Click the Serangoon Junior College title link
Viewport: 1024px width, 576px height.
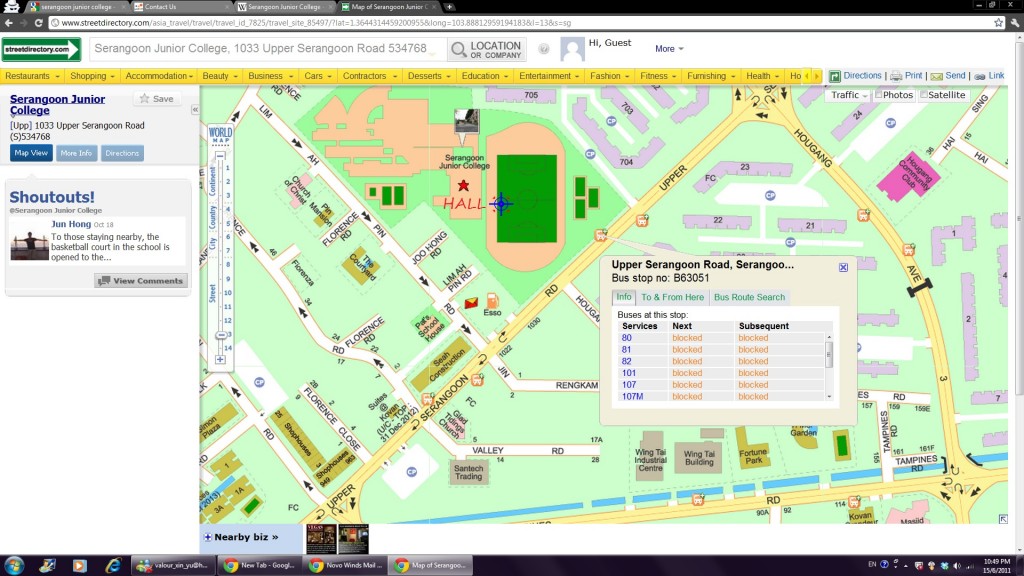[57, 104]
